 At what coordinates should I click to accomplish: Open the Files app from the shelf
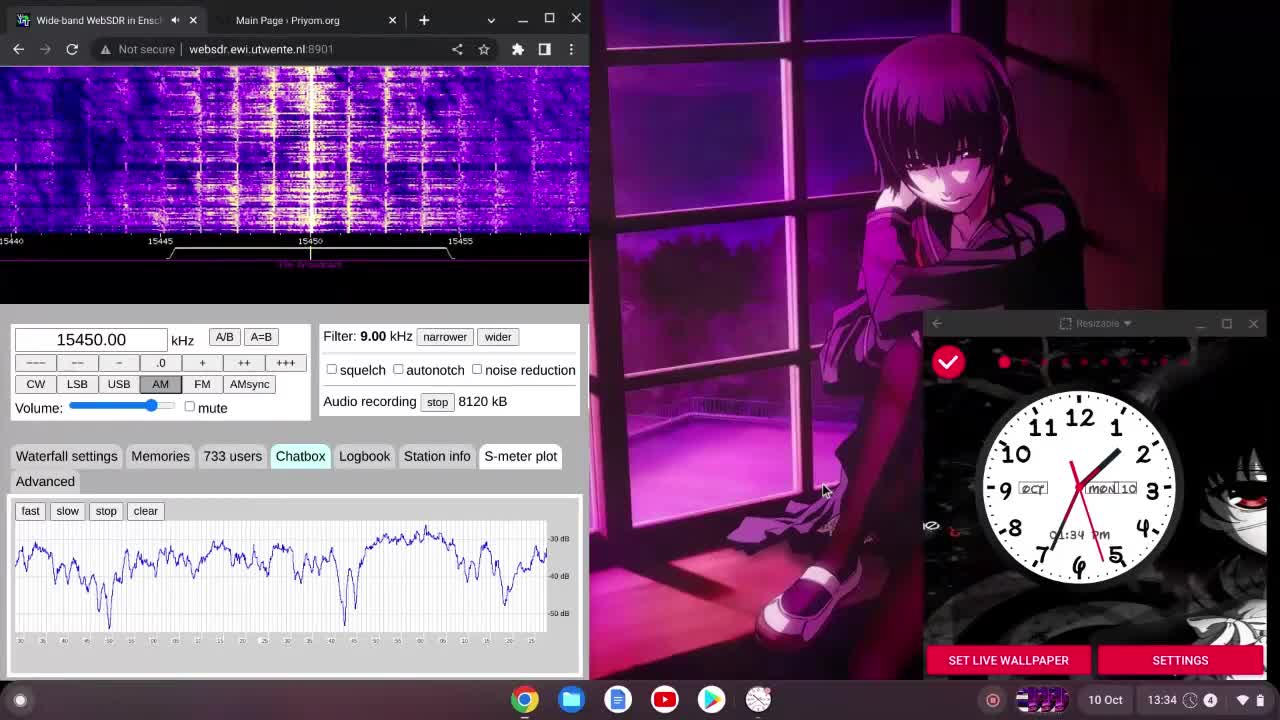(572, 700)
